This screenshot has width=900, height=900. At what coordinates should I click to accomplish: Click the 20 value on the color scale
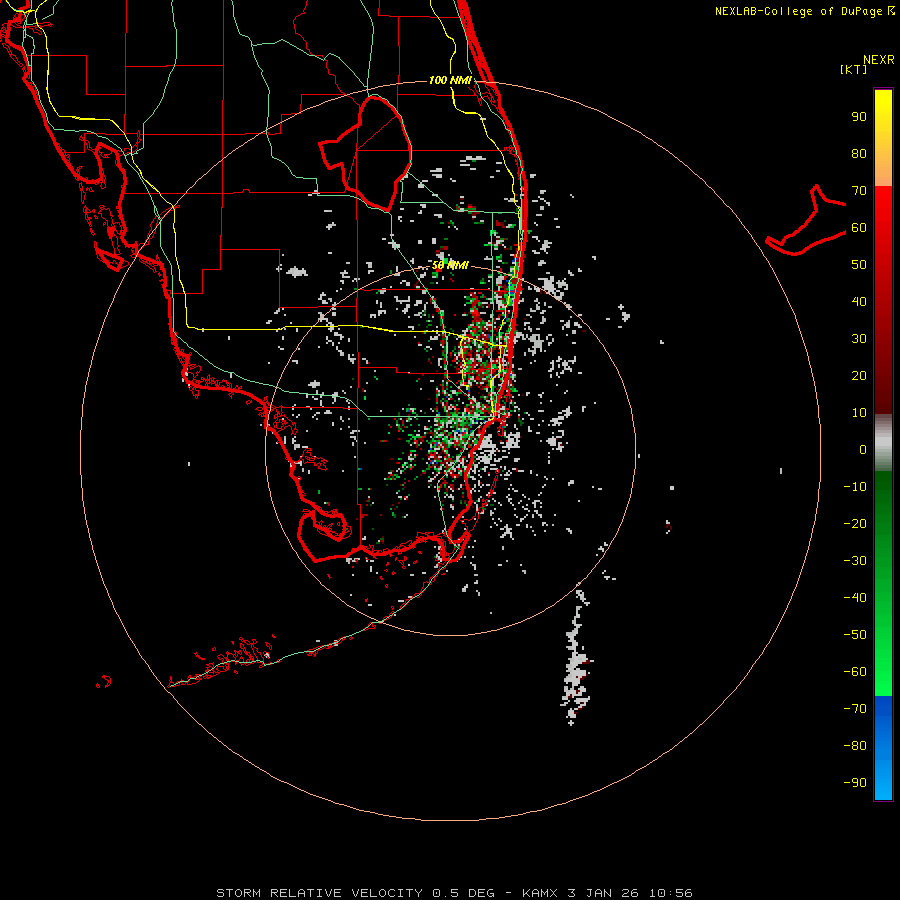click(859, 375)
